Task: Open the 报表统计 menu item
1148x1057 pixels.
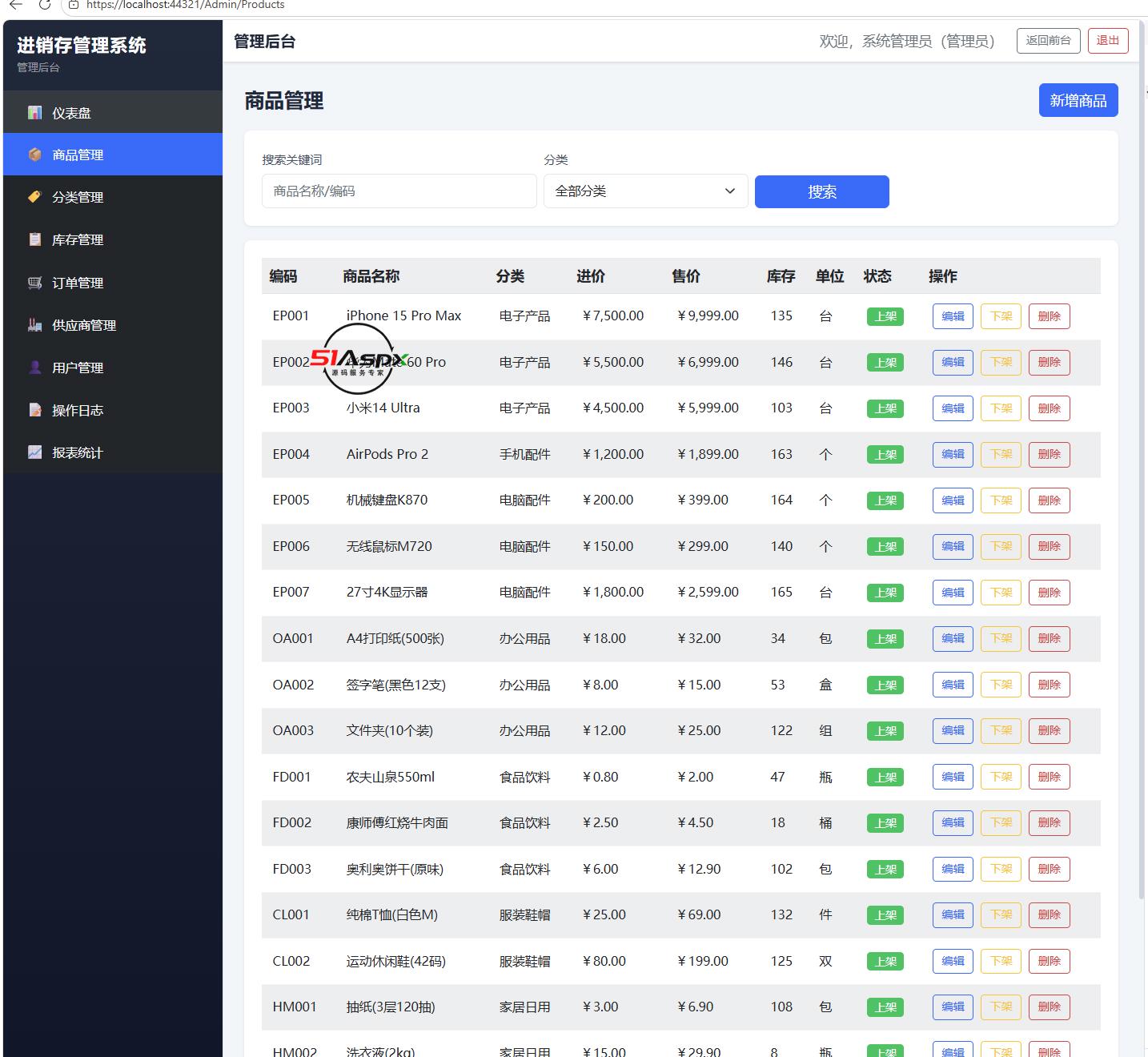Action: [x=113, y=452]
